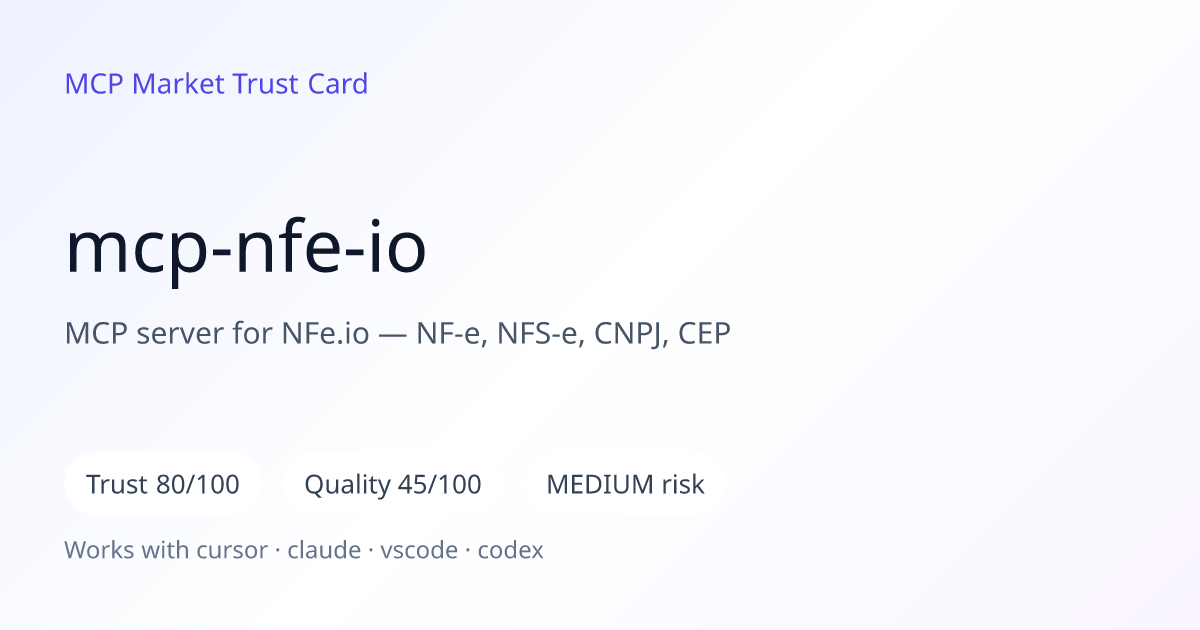Click the Trust 80/100 badge
Viewport: 1200px width, 630px height.
(163, 485)
